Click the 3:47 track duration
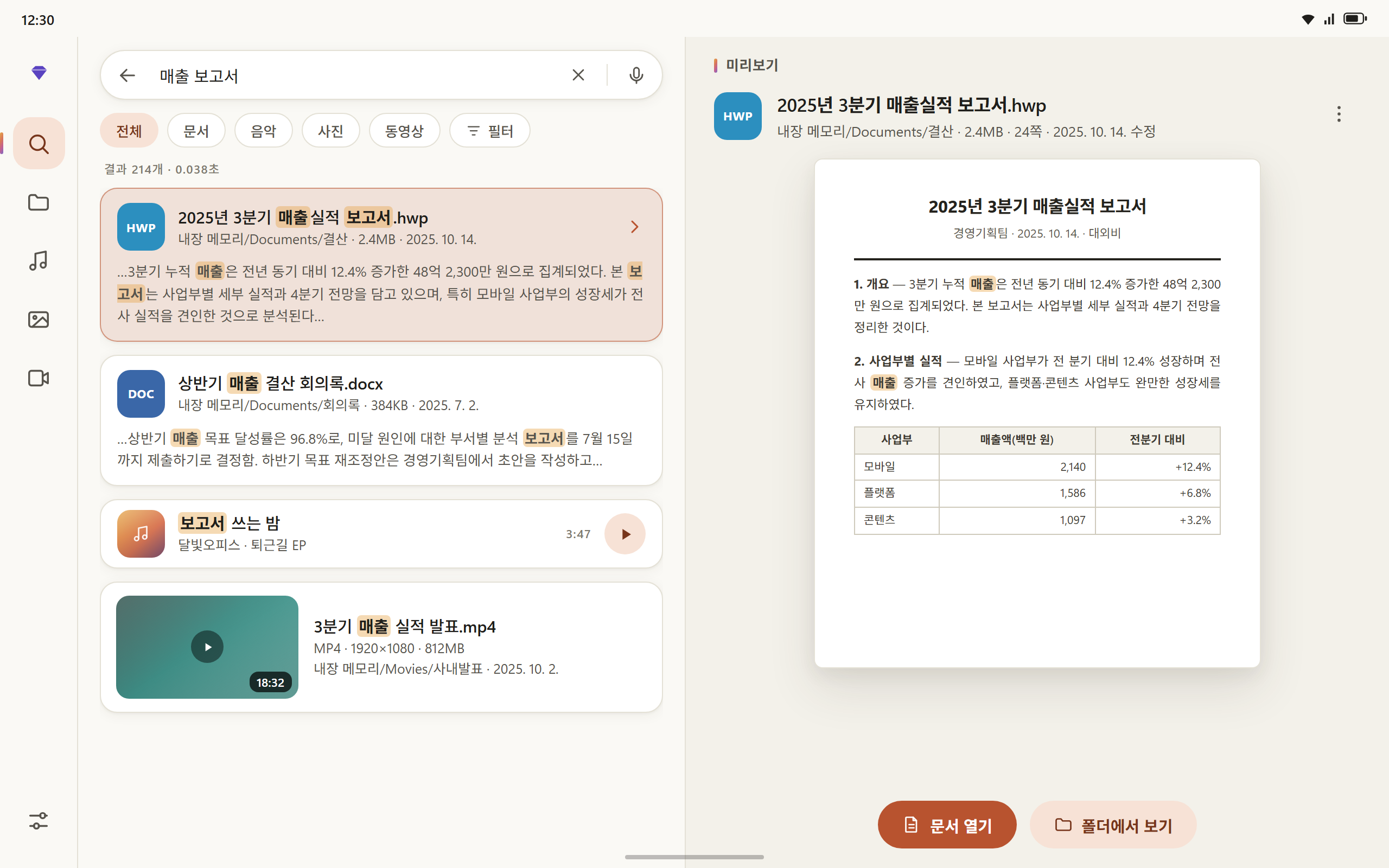The image size is (1389, 868). pos(578,534)
